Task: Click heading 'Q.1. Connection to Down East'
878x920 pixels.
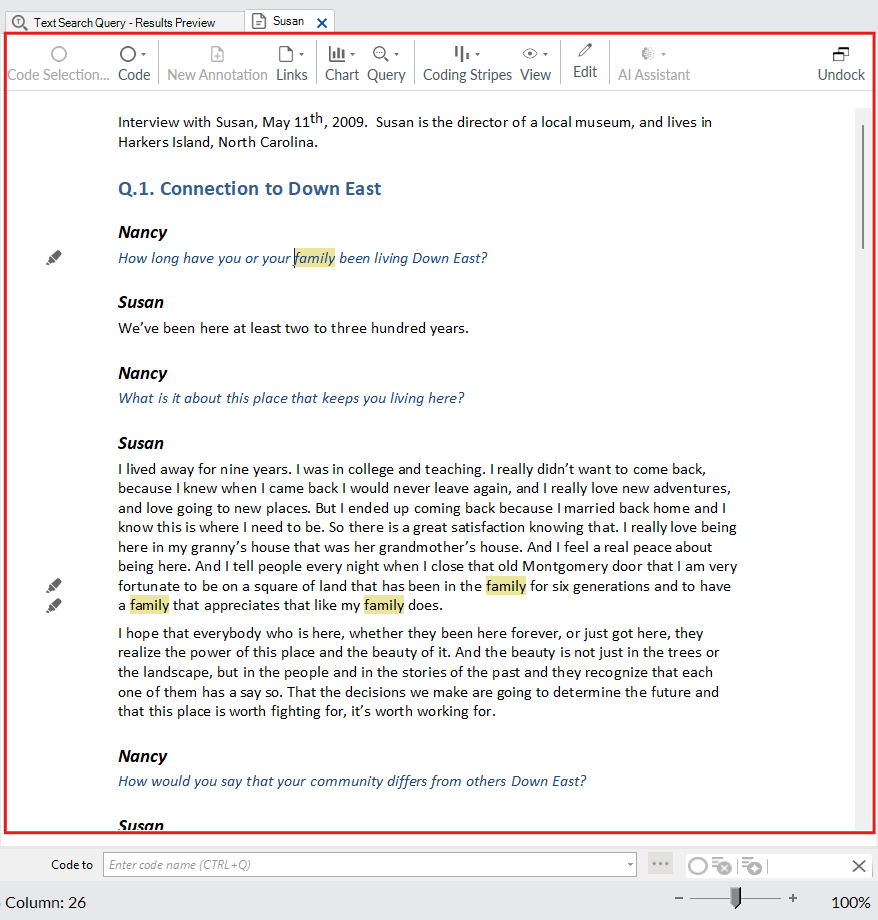Action: click(x=249, y=189)
